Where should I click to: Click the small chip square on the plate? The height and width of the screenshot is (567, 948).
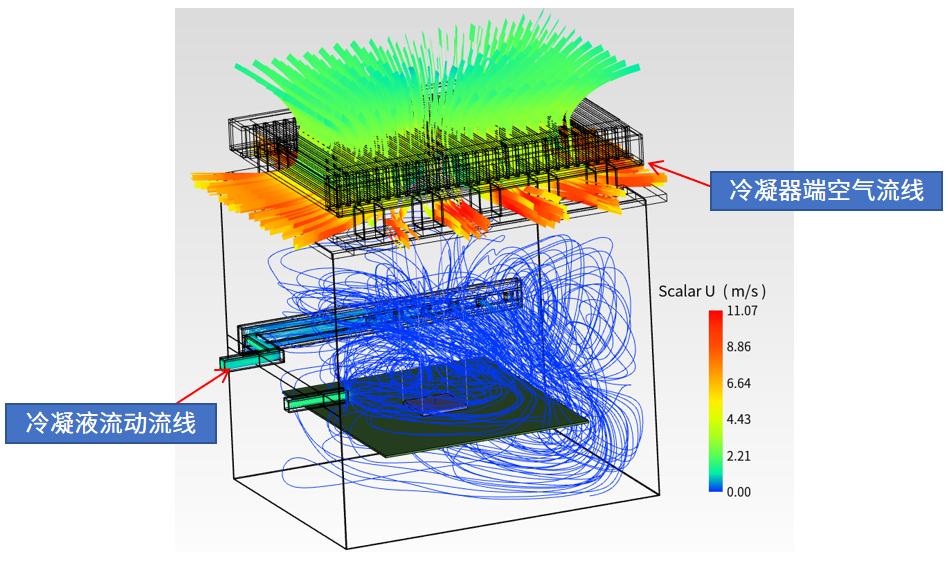point(437,404)
